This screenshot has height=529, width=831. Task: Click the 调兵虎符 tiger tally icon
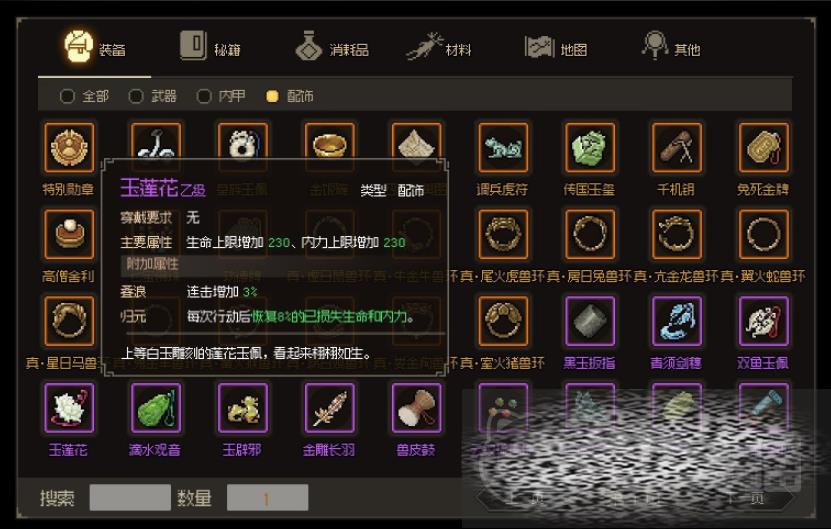click(503, 147)
